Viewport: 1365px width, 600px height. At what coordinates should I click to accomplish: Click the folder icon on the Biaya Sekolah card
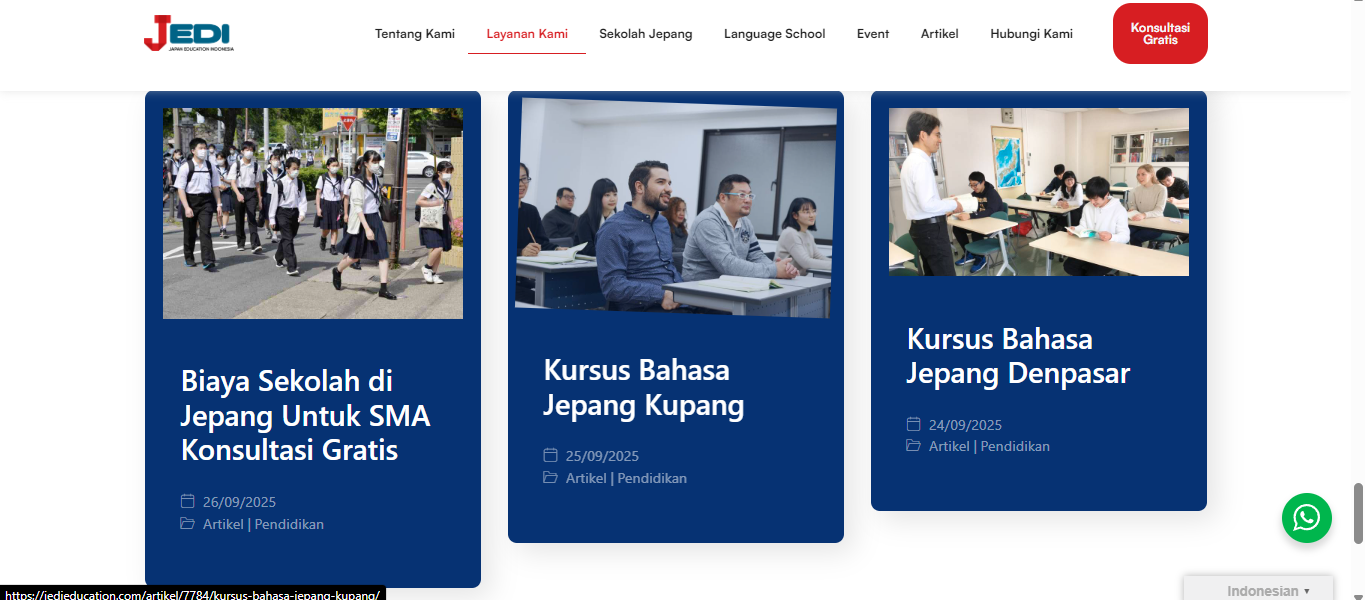(x=186, y=523)
